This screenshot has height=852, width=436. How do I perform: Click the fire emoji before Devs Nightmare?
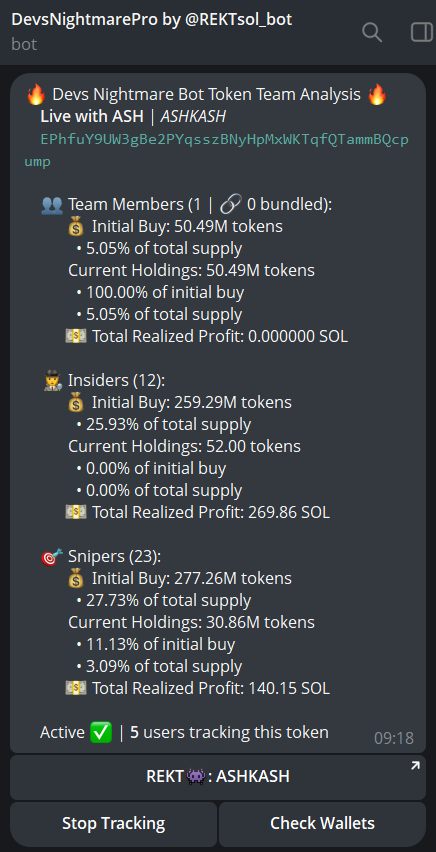[x=36, y=95]
